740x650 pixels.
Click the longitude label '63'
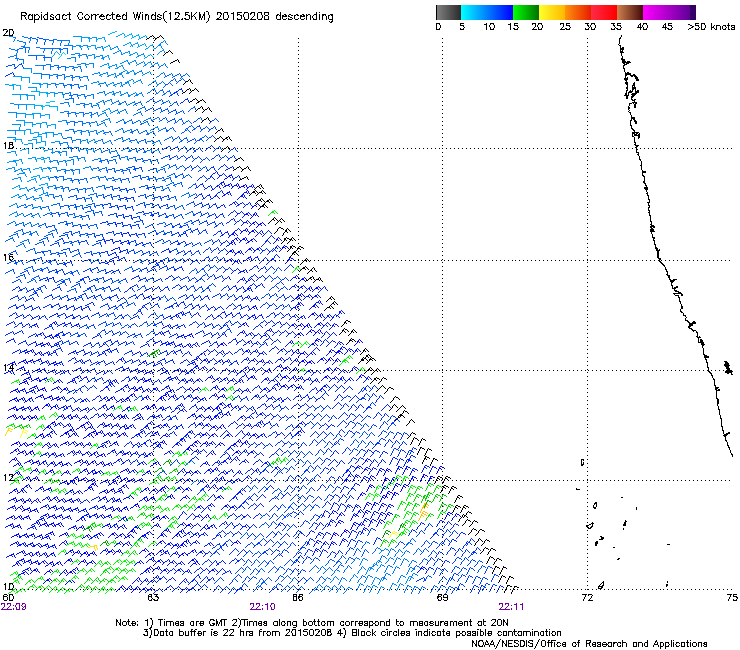click(x=153, y=598)
